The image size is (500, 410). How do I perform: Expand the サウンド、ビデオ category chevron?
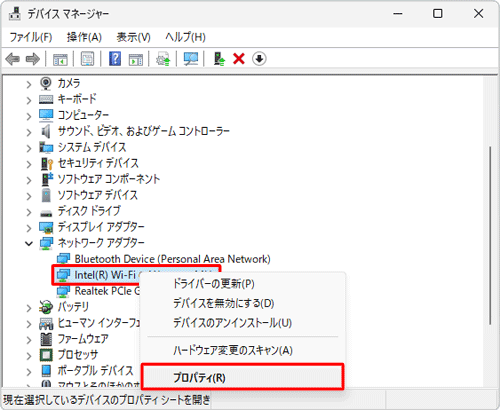29,132
